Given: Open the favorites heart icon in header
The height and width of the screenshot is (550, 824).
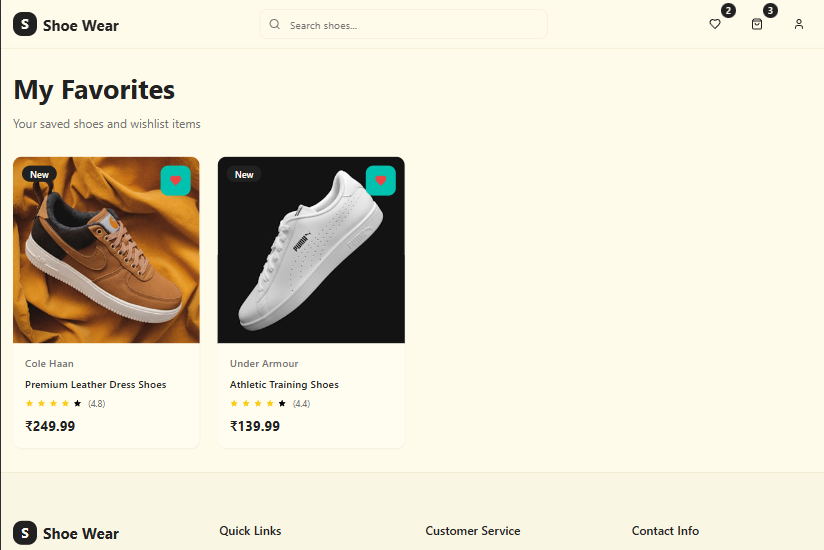Looking at the screenshot, I should (x=715, y=24).
